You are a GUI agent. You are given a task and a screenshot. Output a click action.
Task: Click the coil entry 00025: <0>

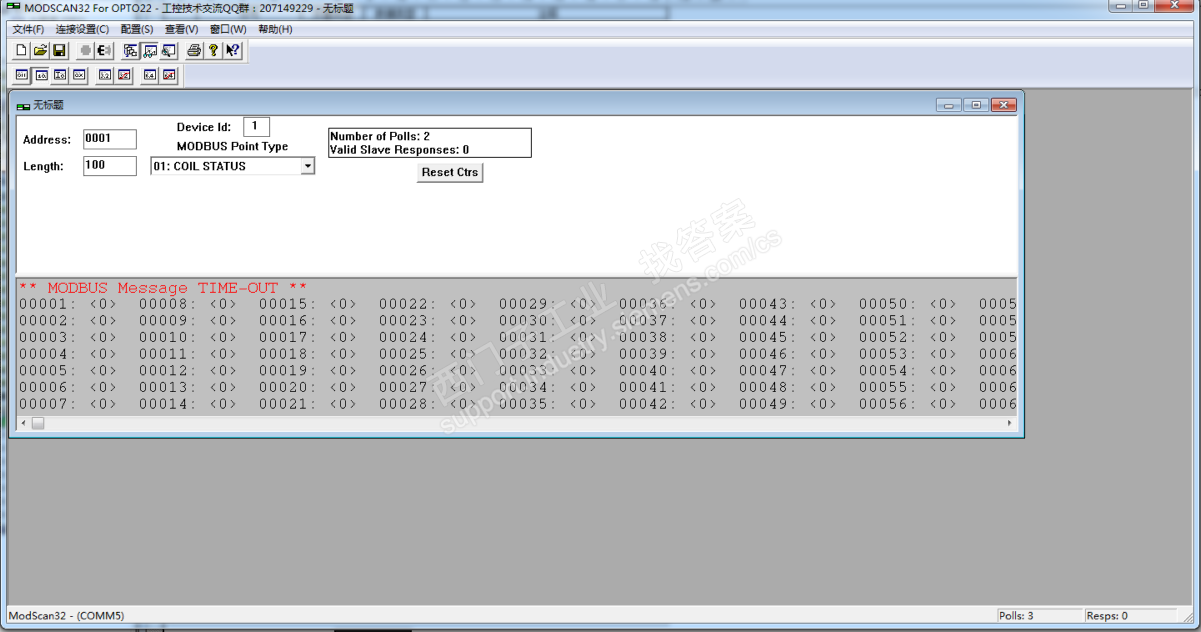428,354
